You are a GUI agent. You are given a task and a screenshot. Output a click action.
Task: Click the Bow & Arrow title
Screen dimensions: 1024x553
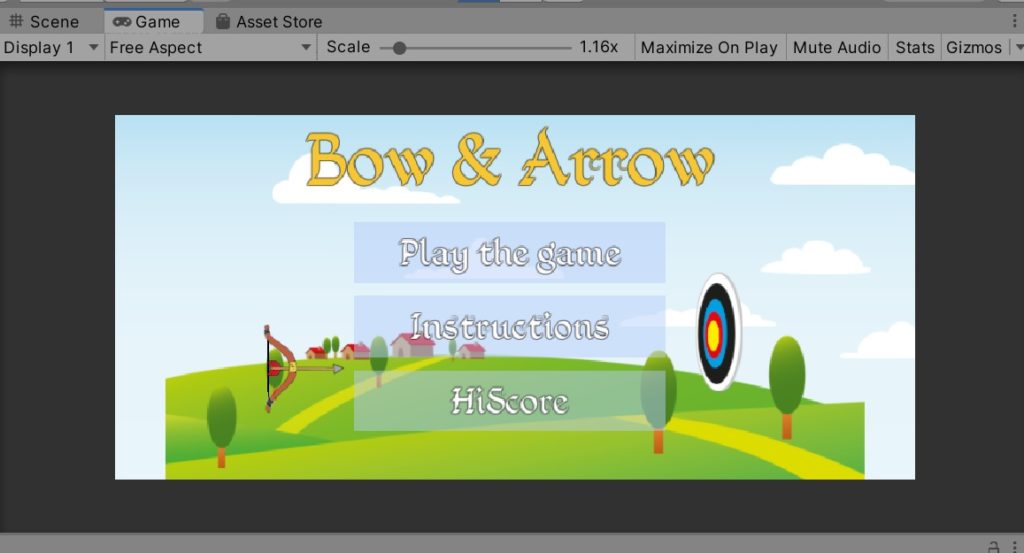tap(510, 158)
